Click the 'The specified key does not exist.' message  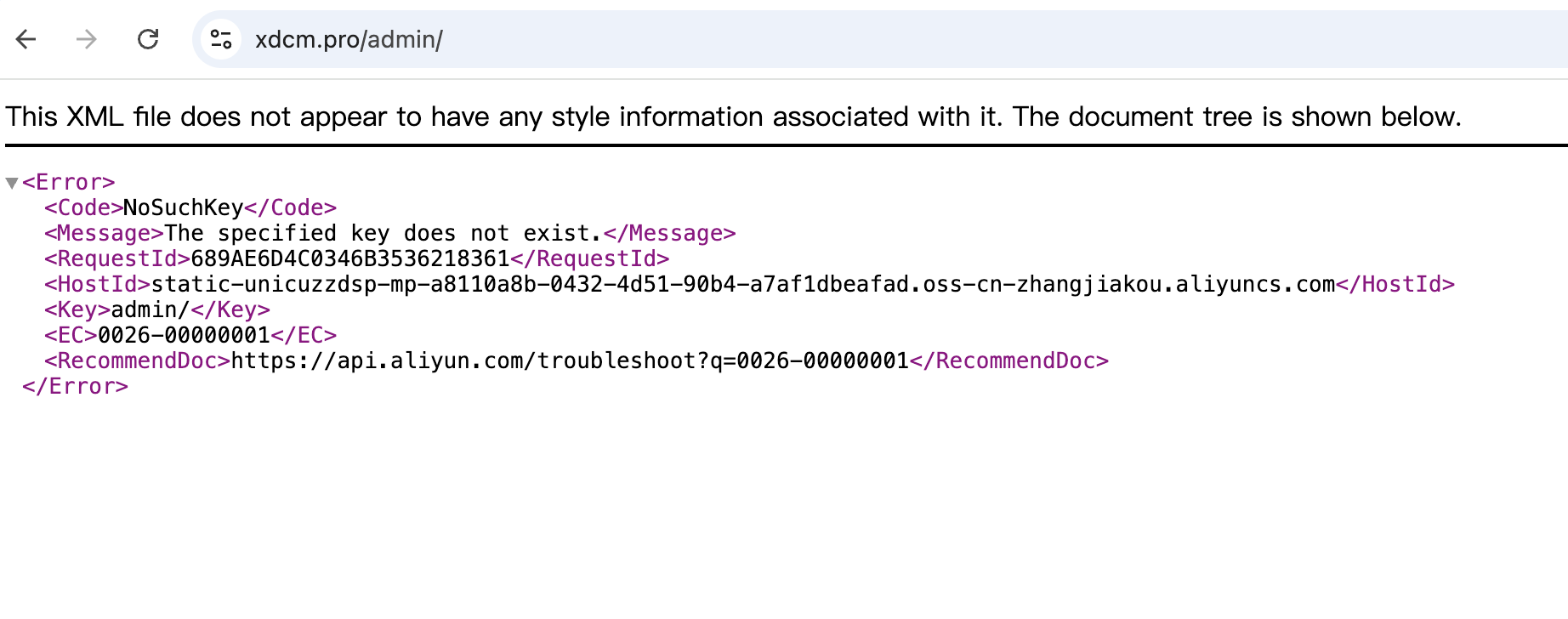point(383,234)
